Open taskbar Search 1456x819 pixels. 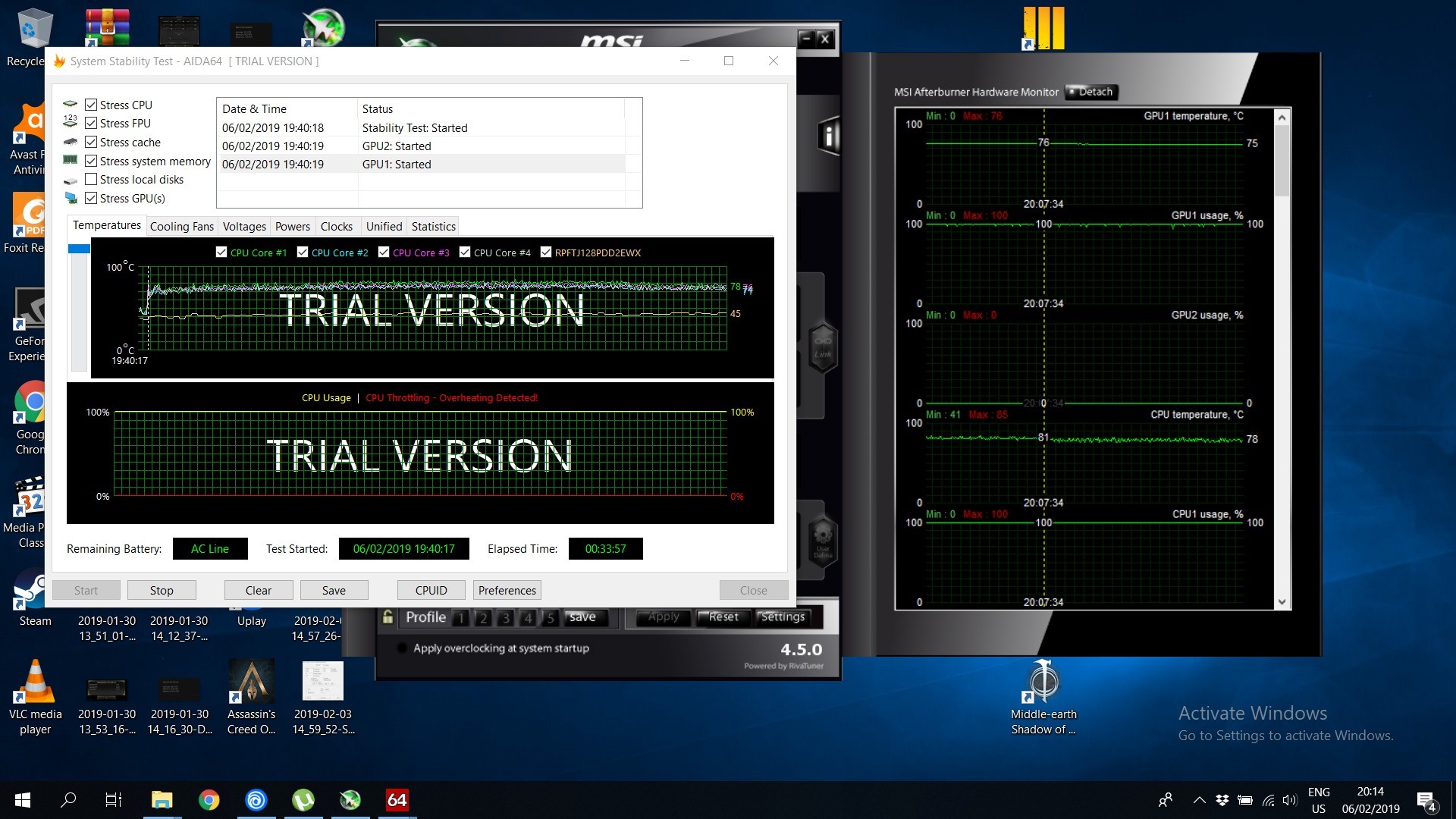pos(68,800)
